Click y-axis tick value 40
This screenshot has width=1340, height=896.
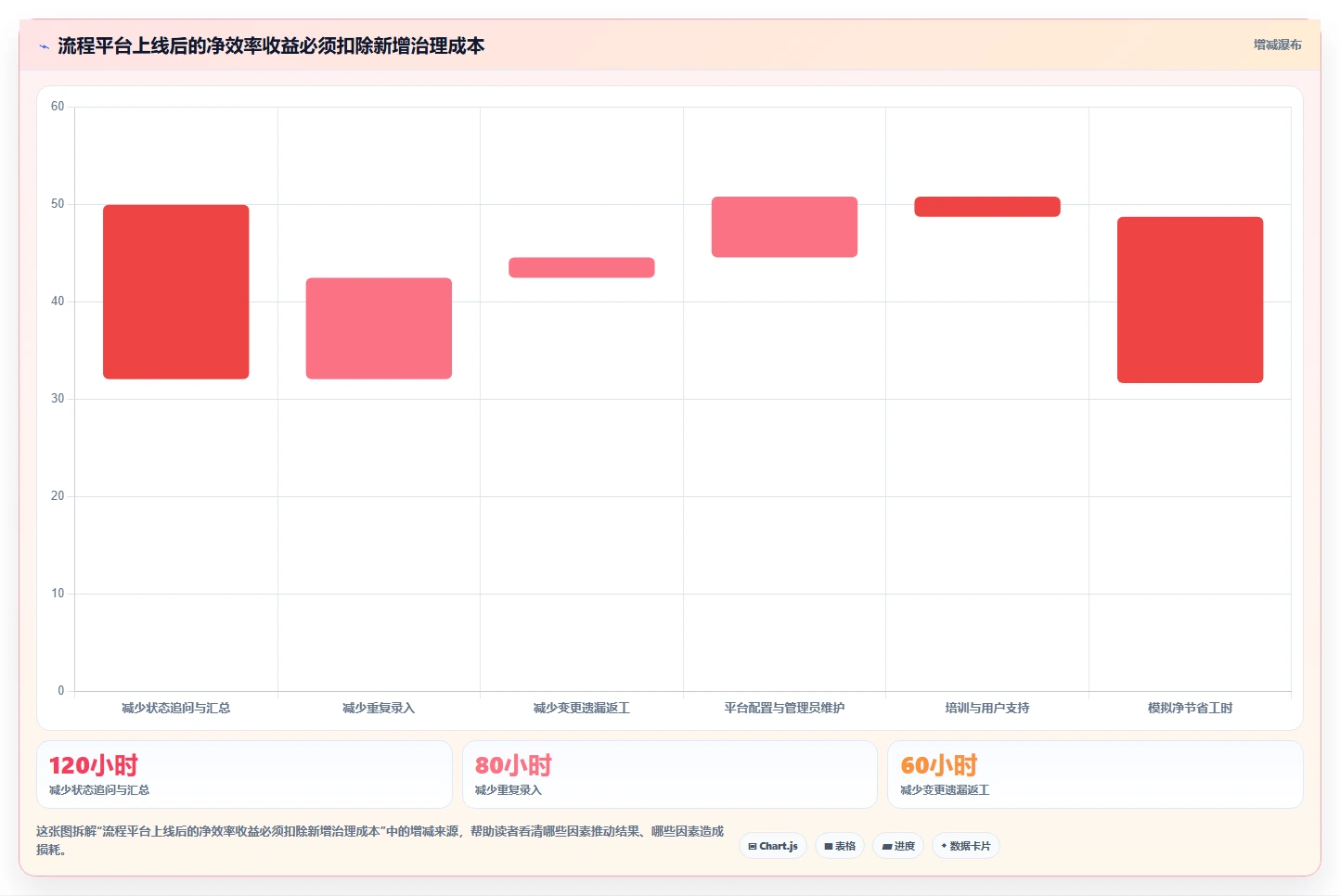click(x=58, y=301)
